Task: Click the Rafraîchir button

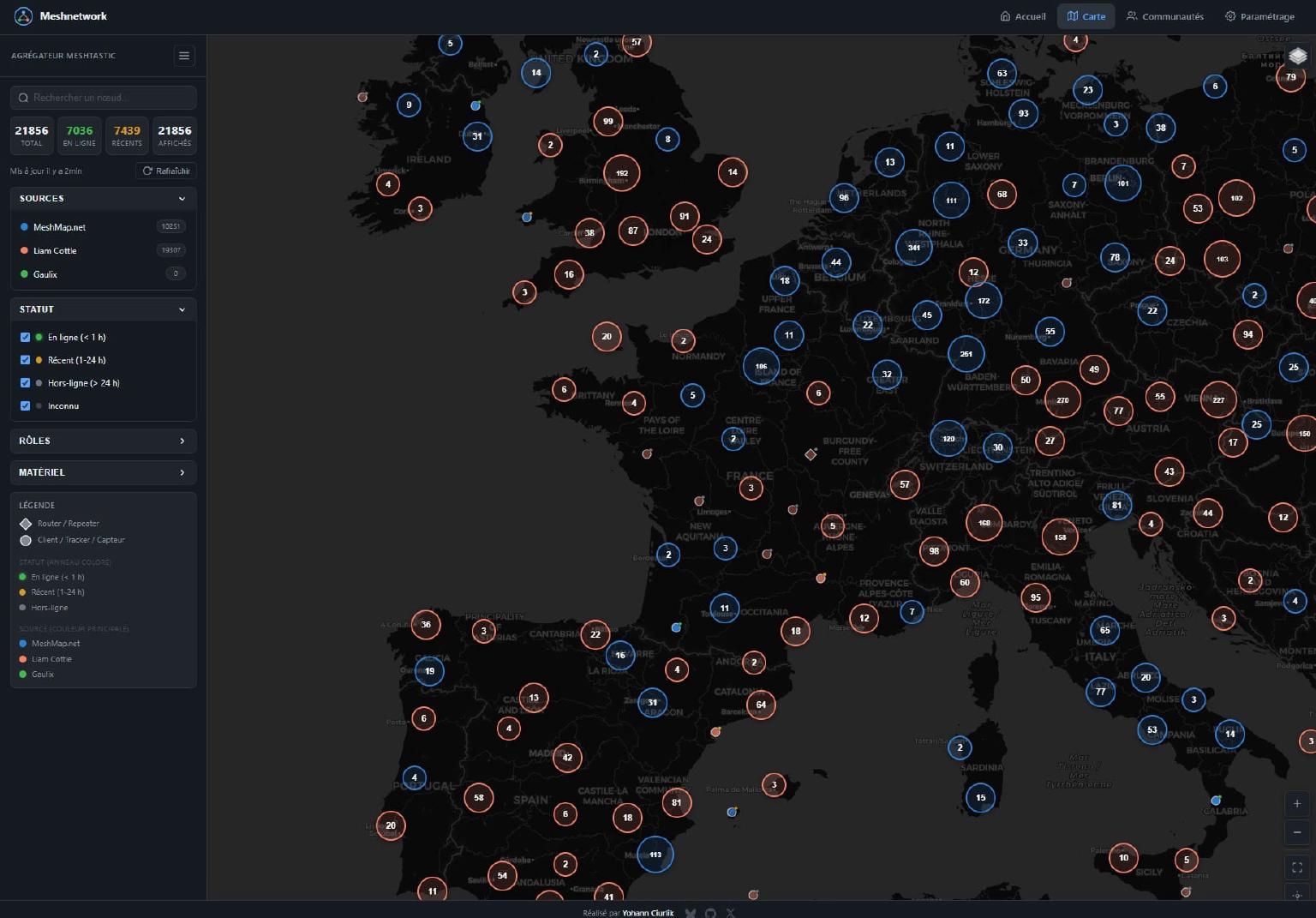Action: click(x=166, y=171)
